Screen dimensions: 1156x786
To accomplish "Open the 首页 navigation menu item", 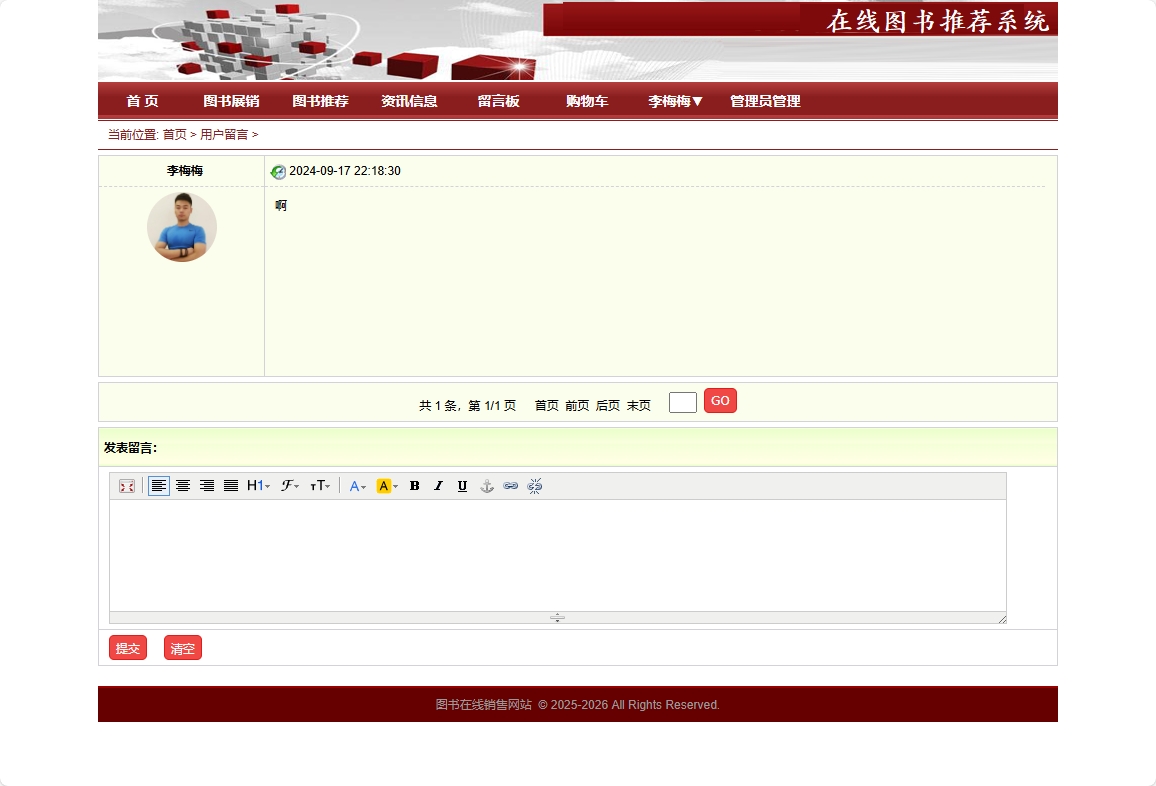I will click(x=142, y=101).
